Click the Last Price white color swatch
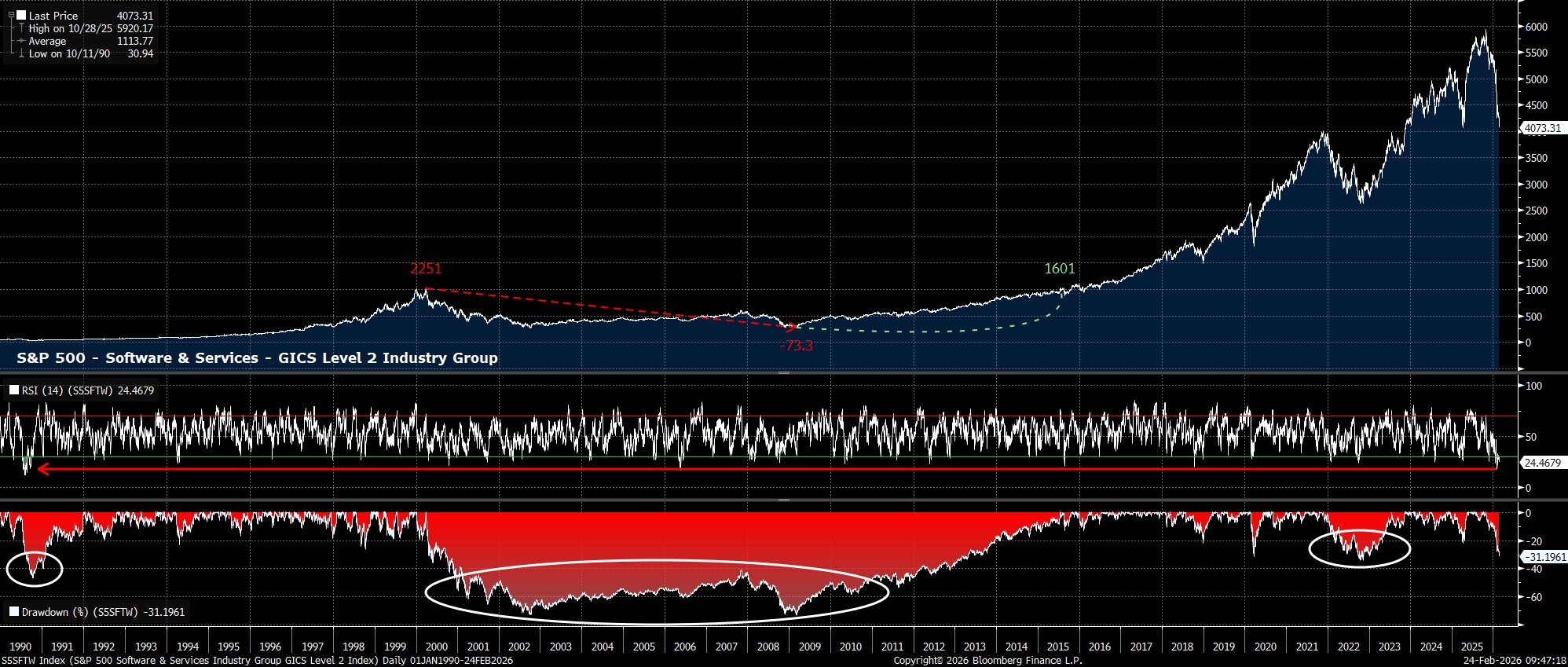Screen dimensions: 1568x667 point(21,15)
